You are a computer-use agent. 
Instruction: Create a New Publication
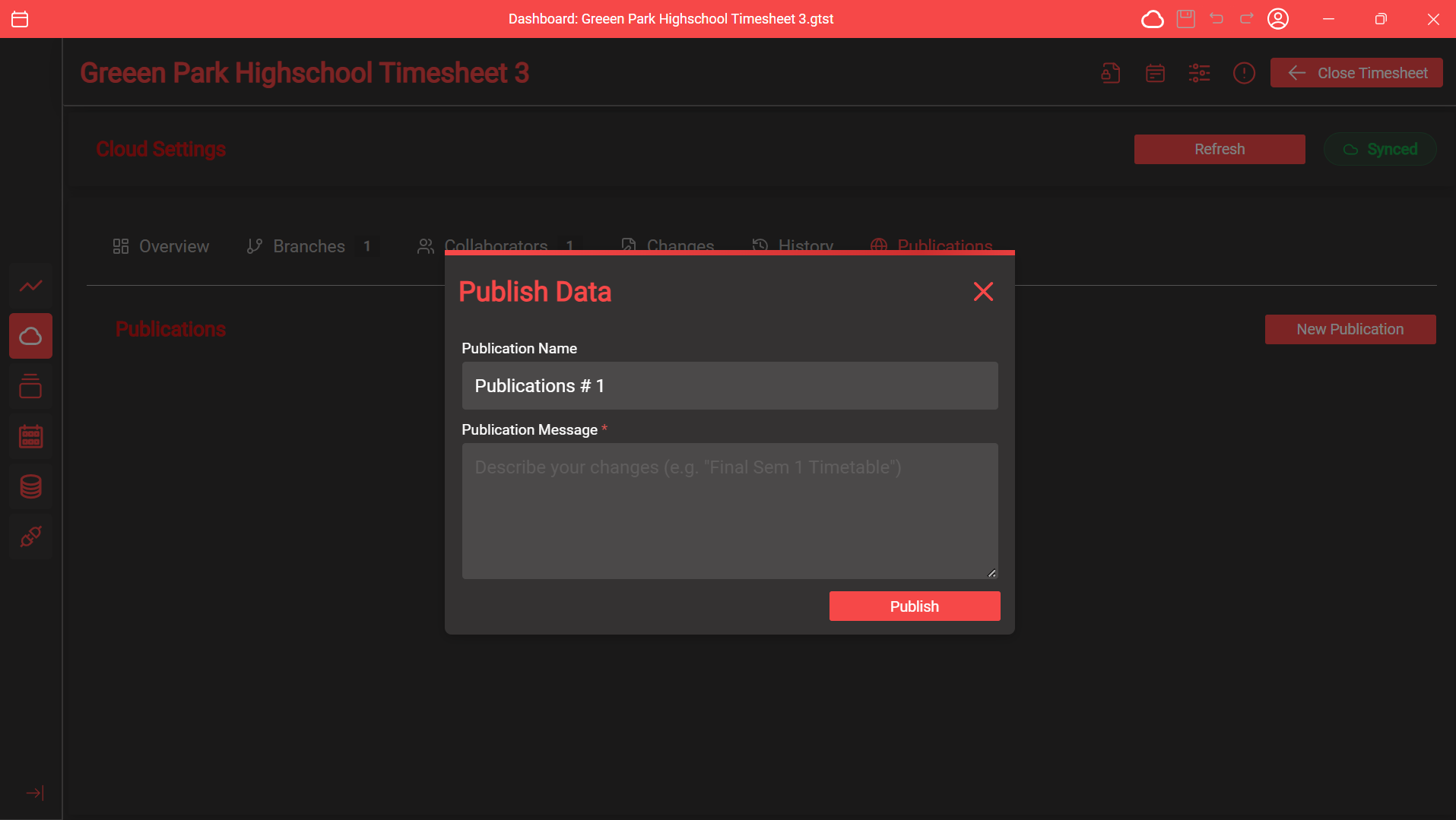click(x=1350, y=328)
